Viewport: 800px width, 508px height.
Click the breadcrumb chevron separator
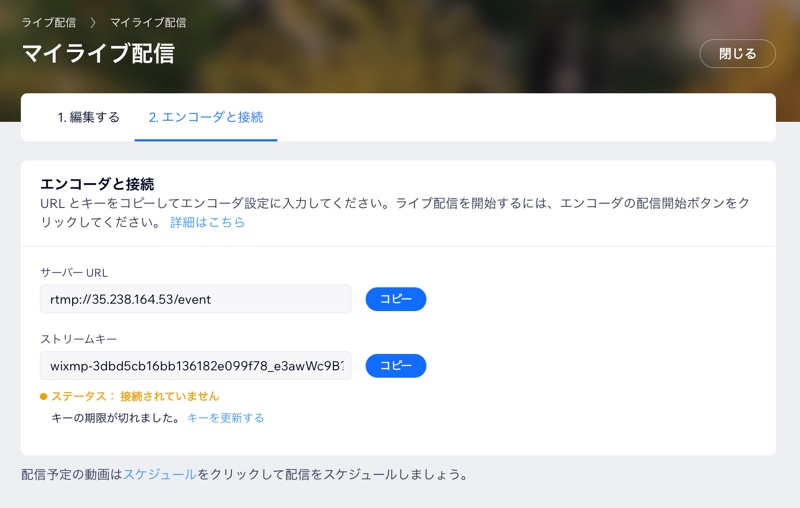[x=93, y=22]
